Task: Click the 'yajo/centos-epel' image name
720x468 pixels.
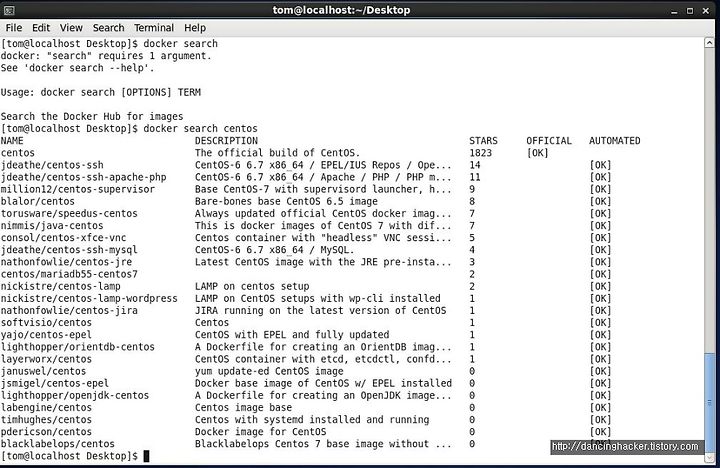Action: point(46,335)
